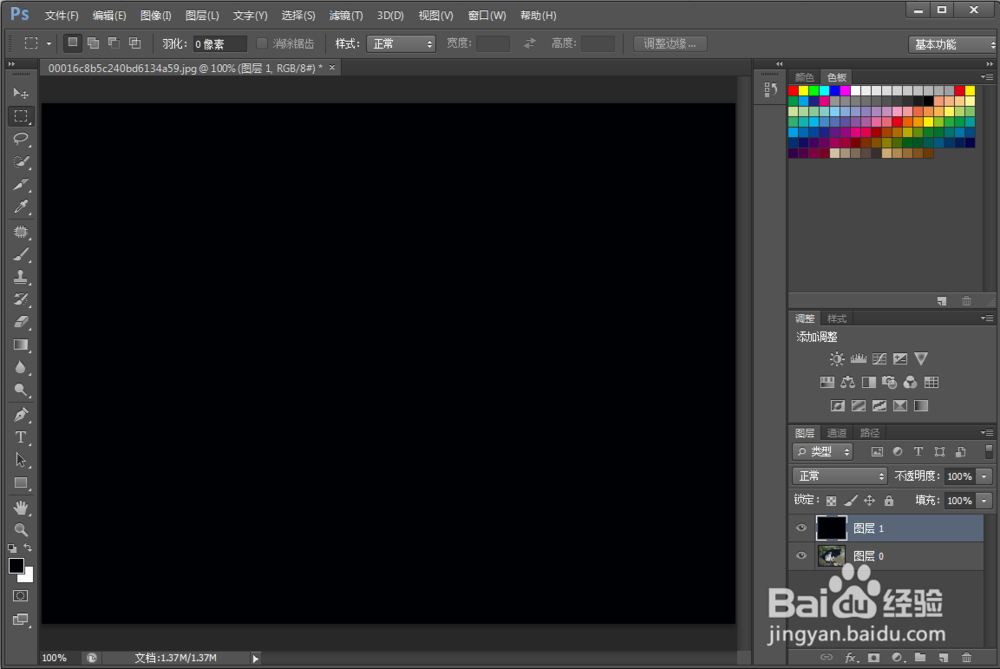Hide 图层 1 layer visibility

click(801, 528)
